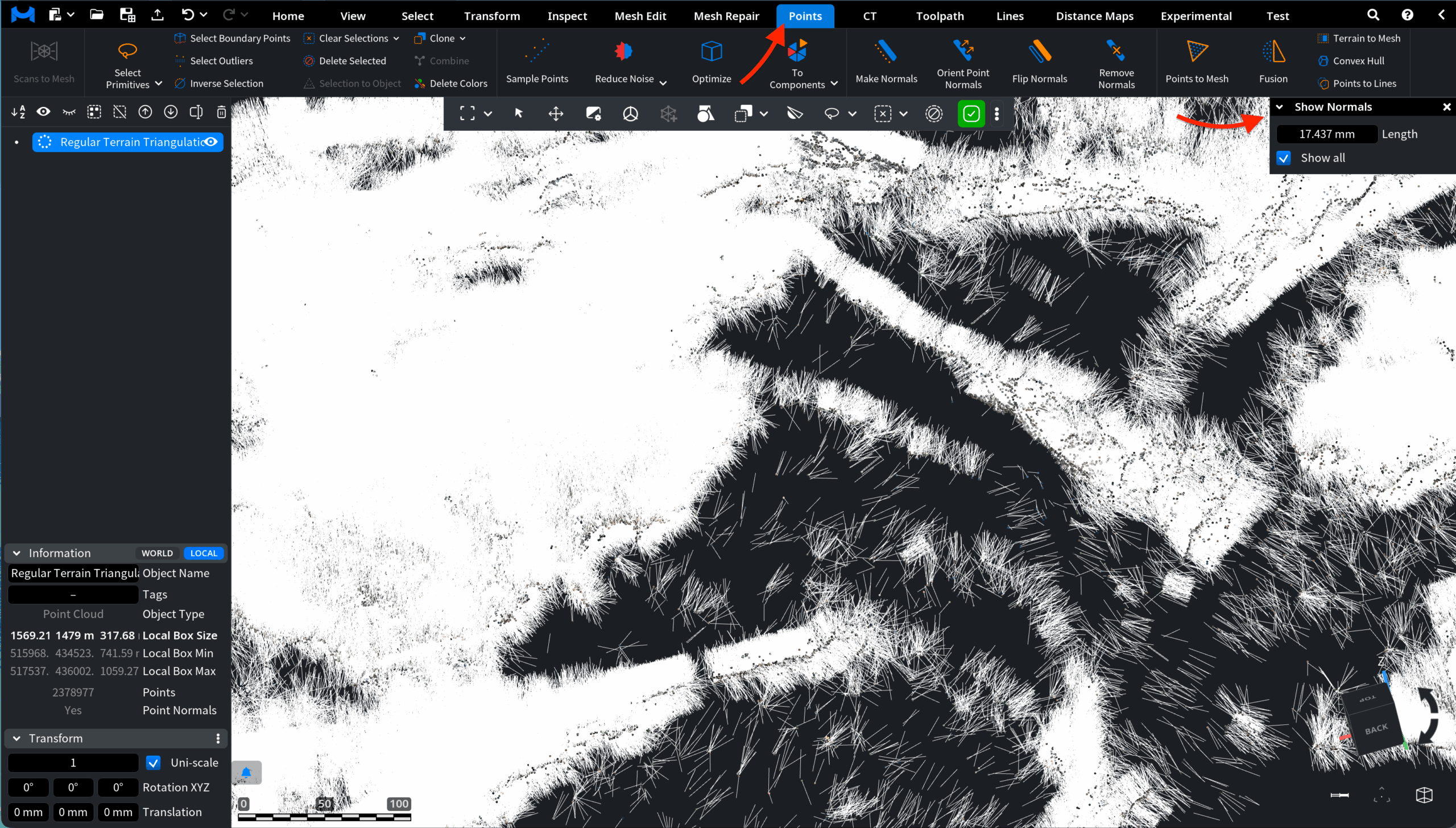Show all objects with the open eye icon
This screenshot has width=1456, height=828.
click(x=43, y=112)
